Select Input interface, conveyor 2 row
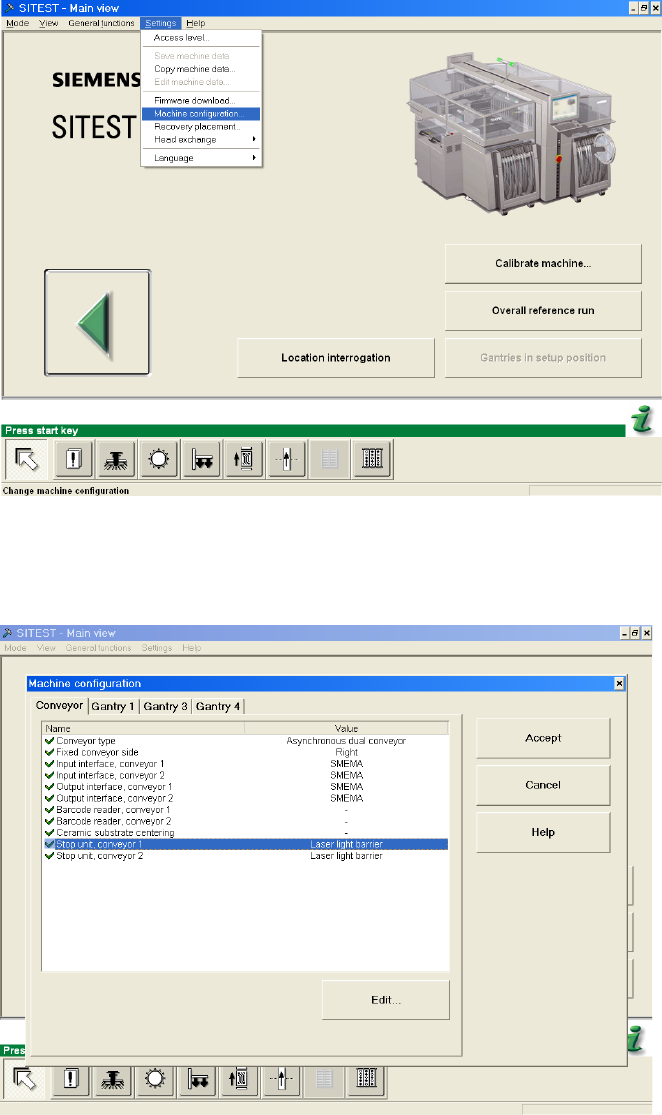662x1115 pixels. click(x=245, y=775)
